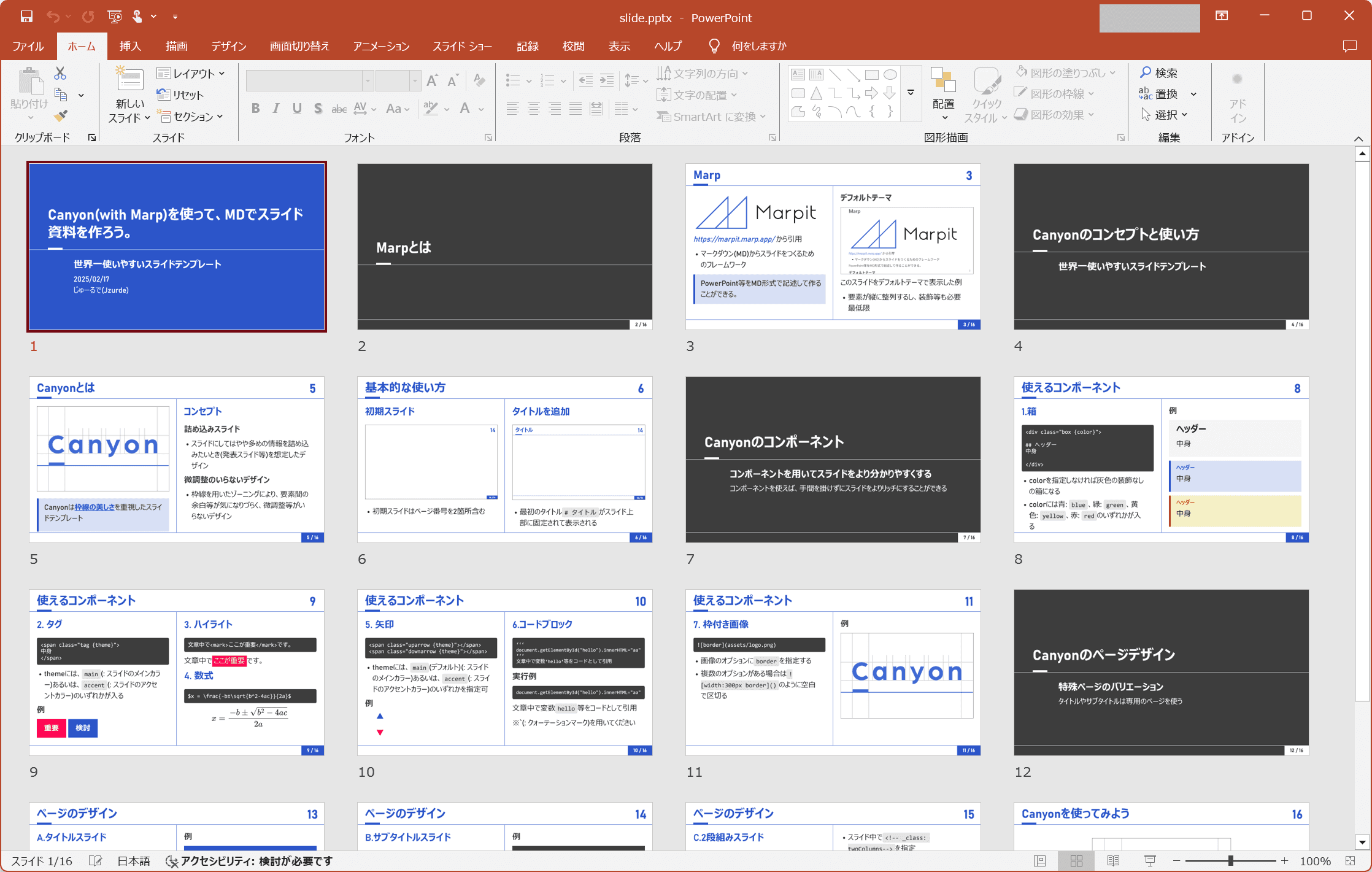This screenshot has width=1372, height=872.
Task: Click the zoom slider handle
Action: click(x=1230, y=861)
